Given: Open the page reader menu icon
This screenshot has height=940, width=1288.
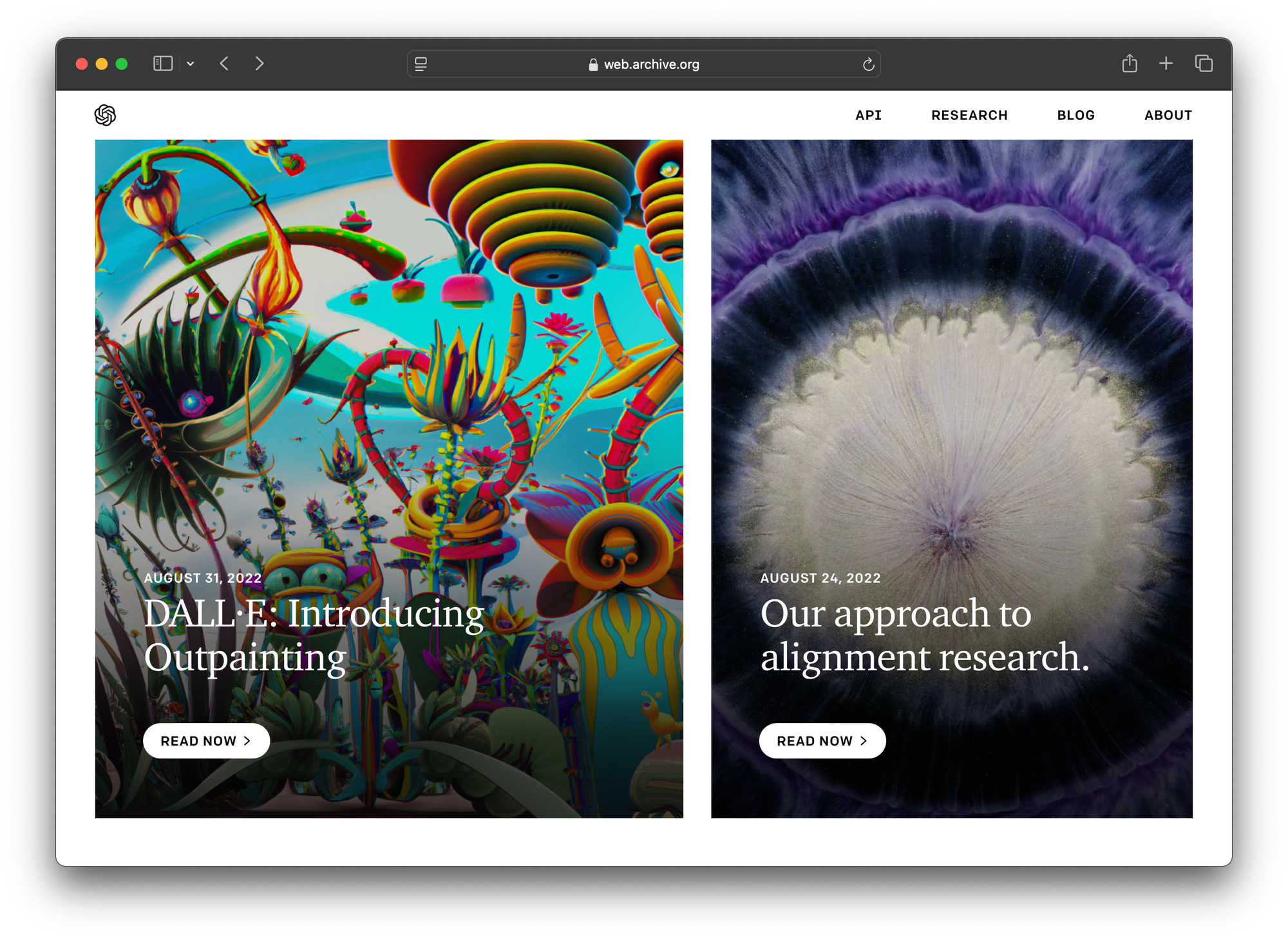Looking at the screenshot, I should [421, 64].
